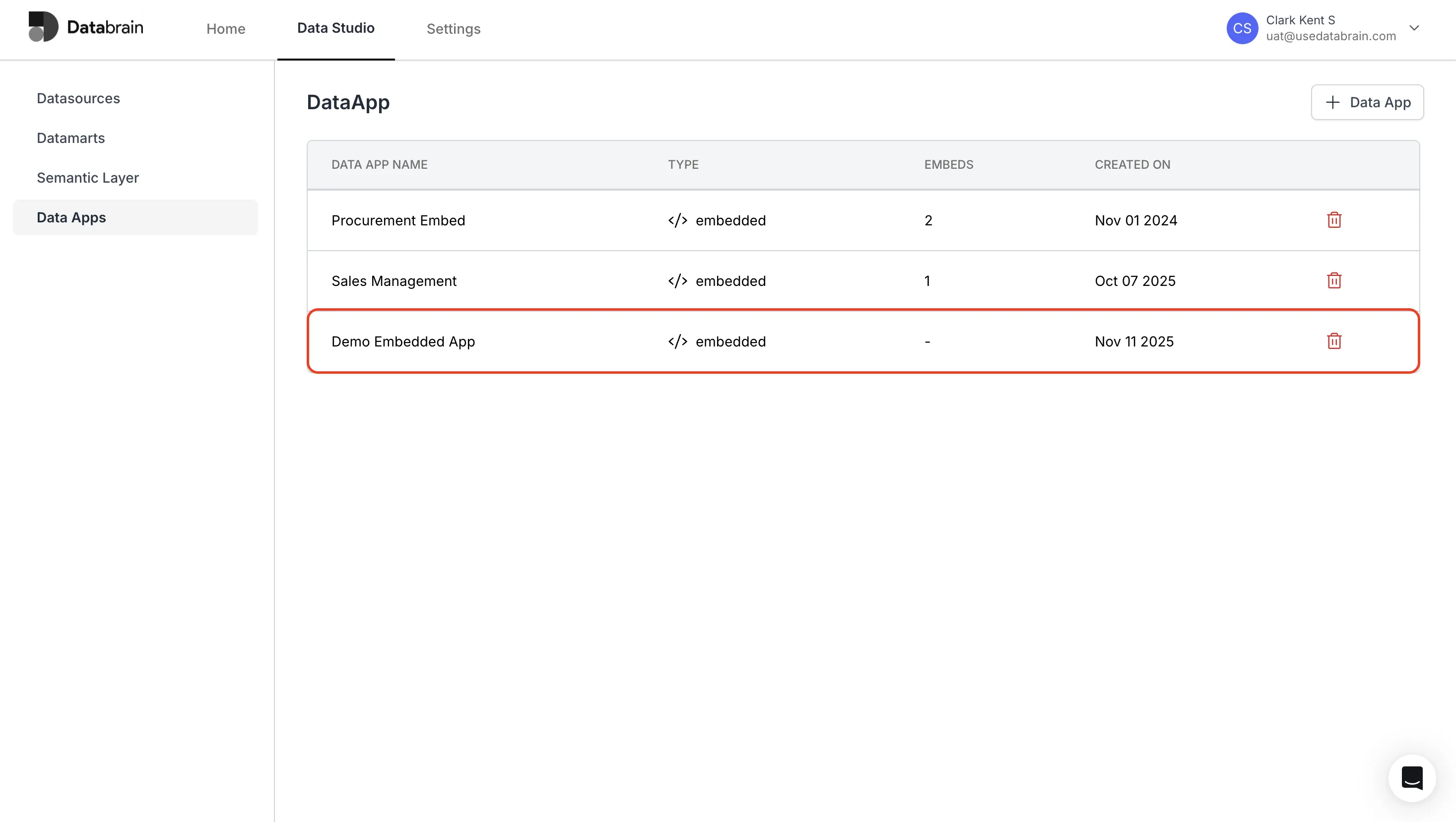
Task: Click the embeds count 2 cell
Action: pos(928,220)
